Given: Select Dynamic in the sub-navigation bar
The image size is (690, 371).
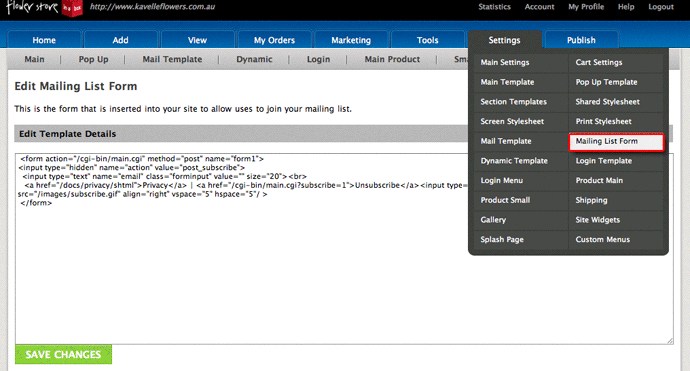Looking at the screenshot, I should (254, 59).
